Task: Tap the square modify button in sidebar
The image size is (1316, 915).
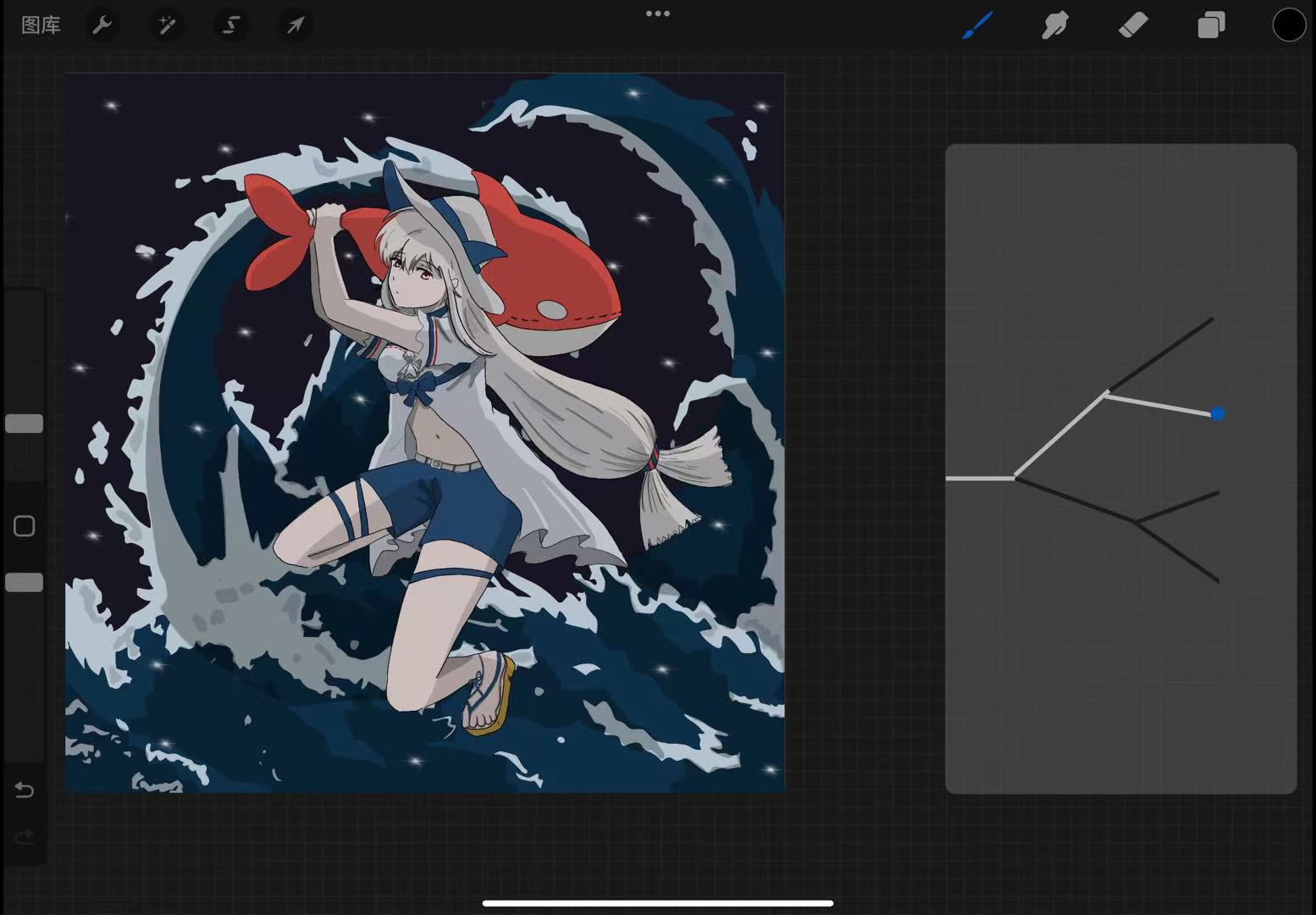Action: tap(24, 526)
